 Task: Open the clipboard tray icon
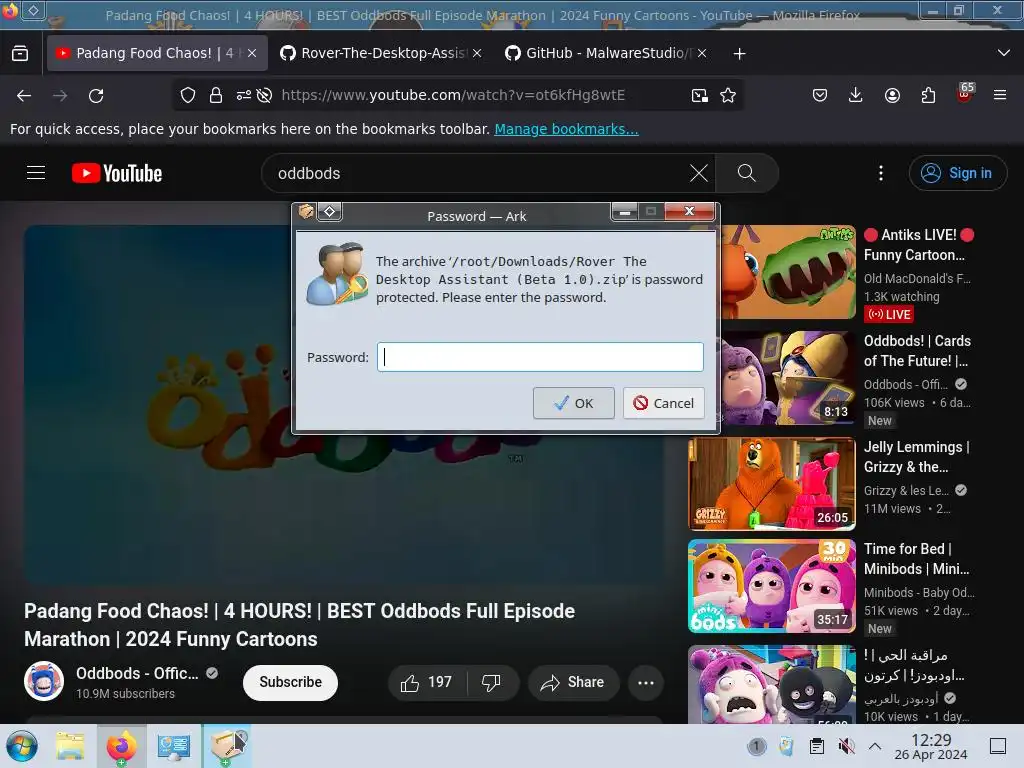817,746
